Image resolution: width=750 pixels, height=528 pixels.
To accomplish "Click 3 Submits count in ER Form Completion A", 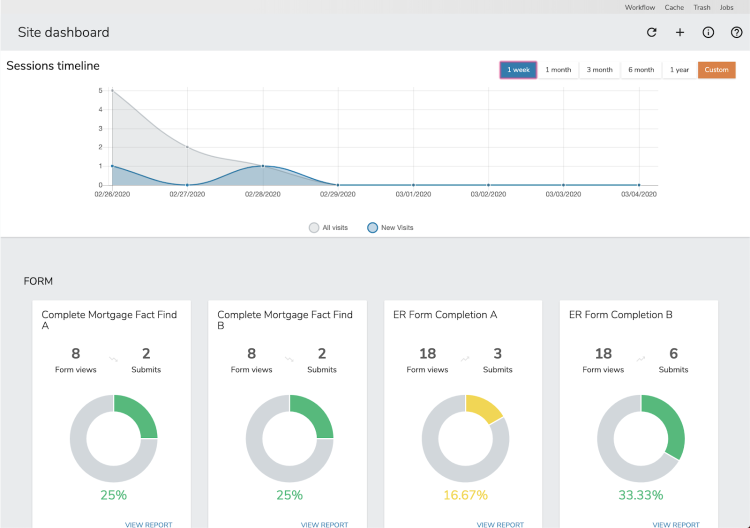I will click(x=497, y=354).
